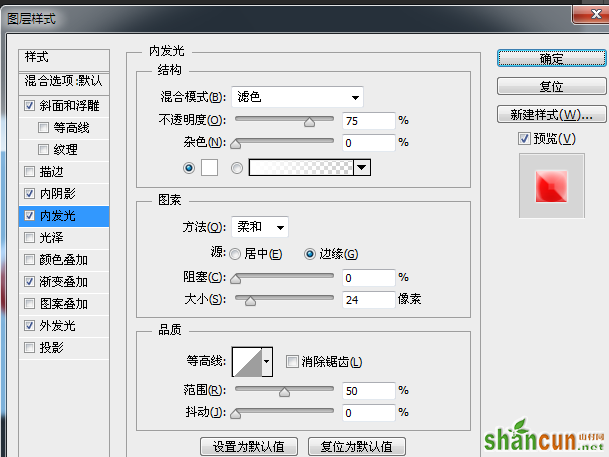Image resolution: width=609 pixels, height=457 pixels.
Task: Toggle the 斜面和浮雕 checkbox
Action: point(29,106)
